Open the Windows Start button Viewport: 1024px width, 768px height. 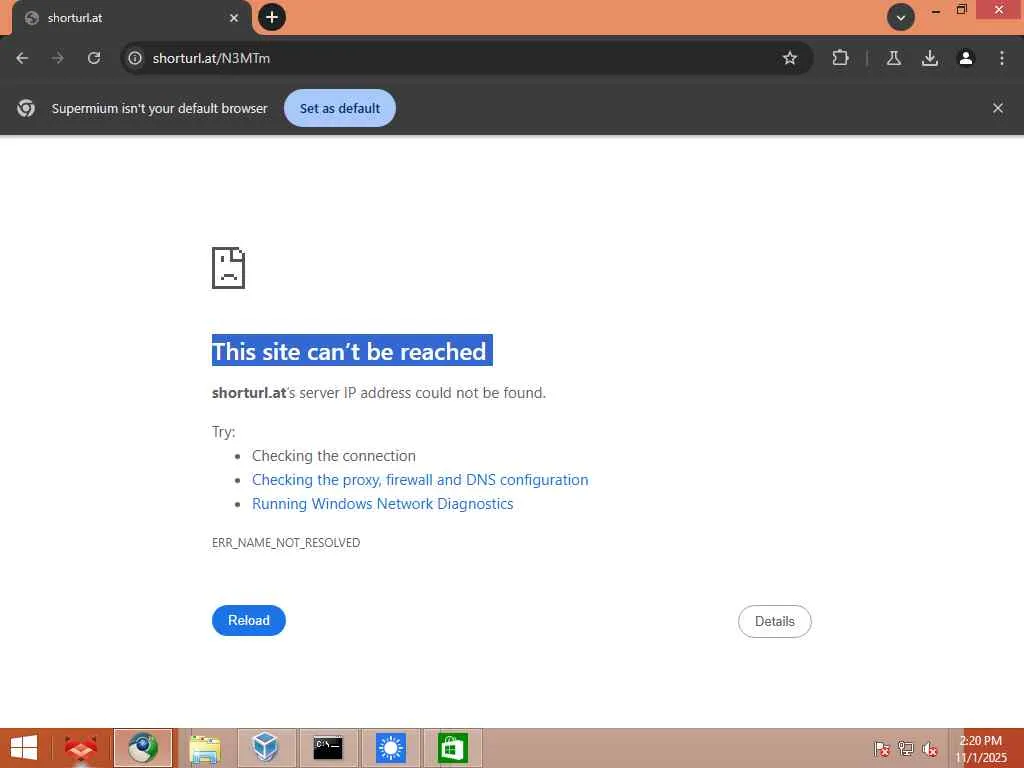click(25, 748)
